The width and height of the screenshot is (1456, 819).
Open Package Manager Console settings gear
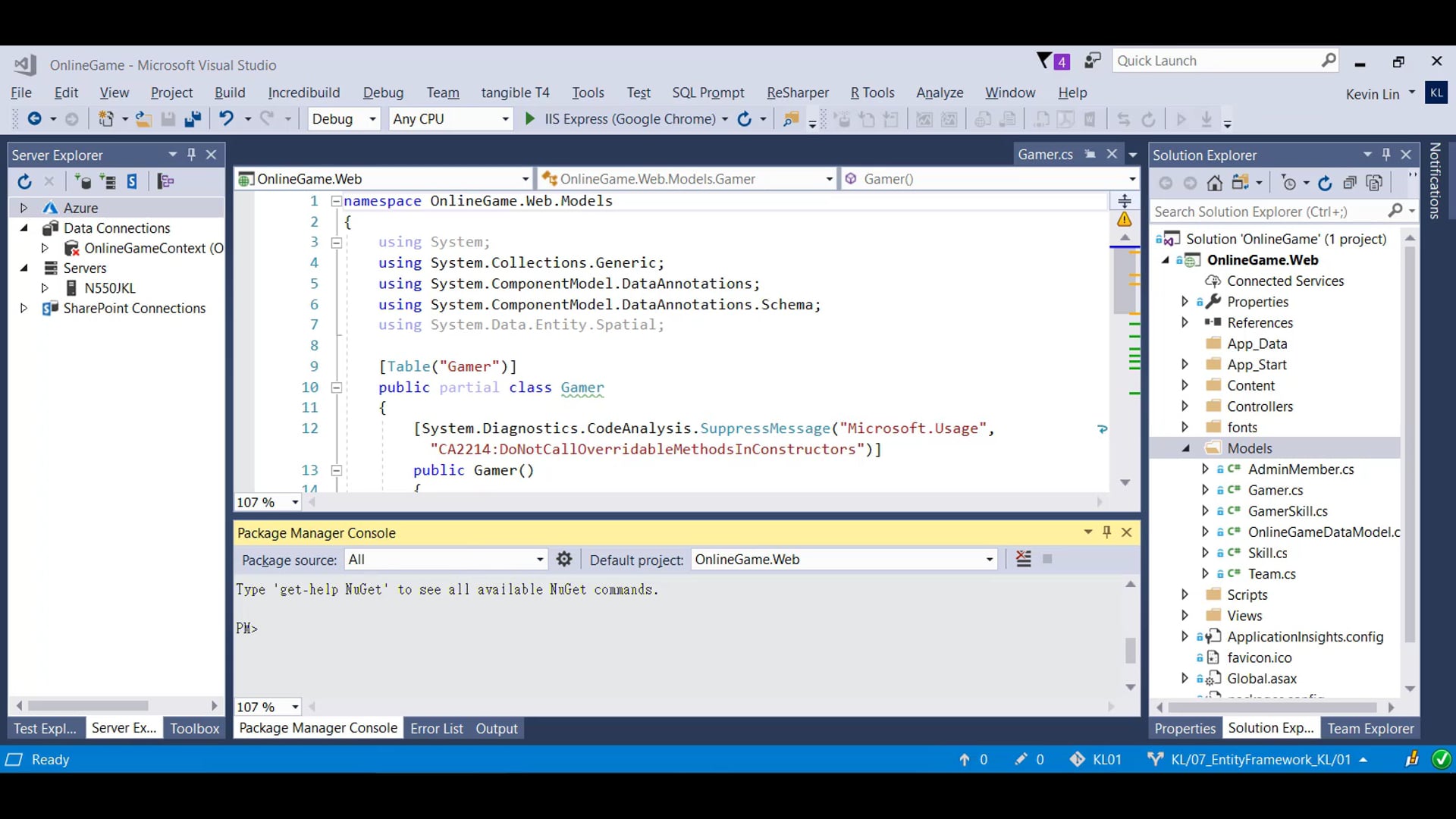point(564,559)
